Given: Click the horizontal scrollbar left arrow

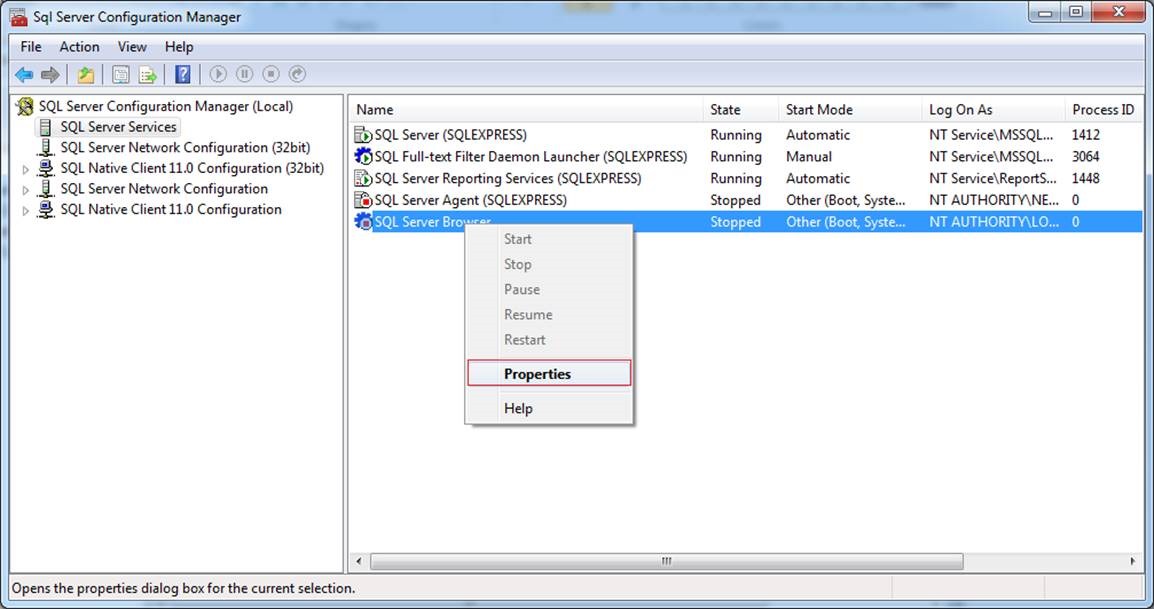Looking at the screenshot, I should [358, 561].
